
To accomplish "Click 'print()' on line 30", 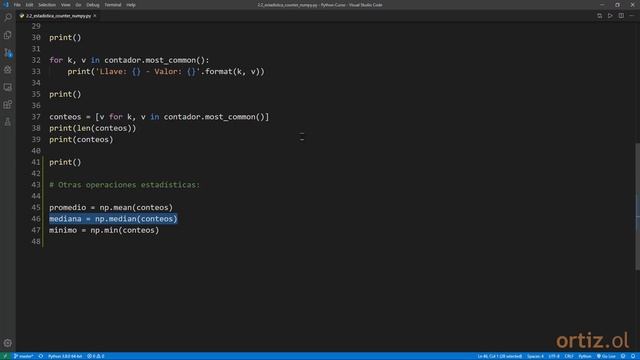I will (x=65, y=38).
